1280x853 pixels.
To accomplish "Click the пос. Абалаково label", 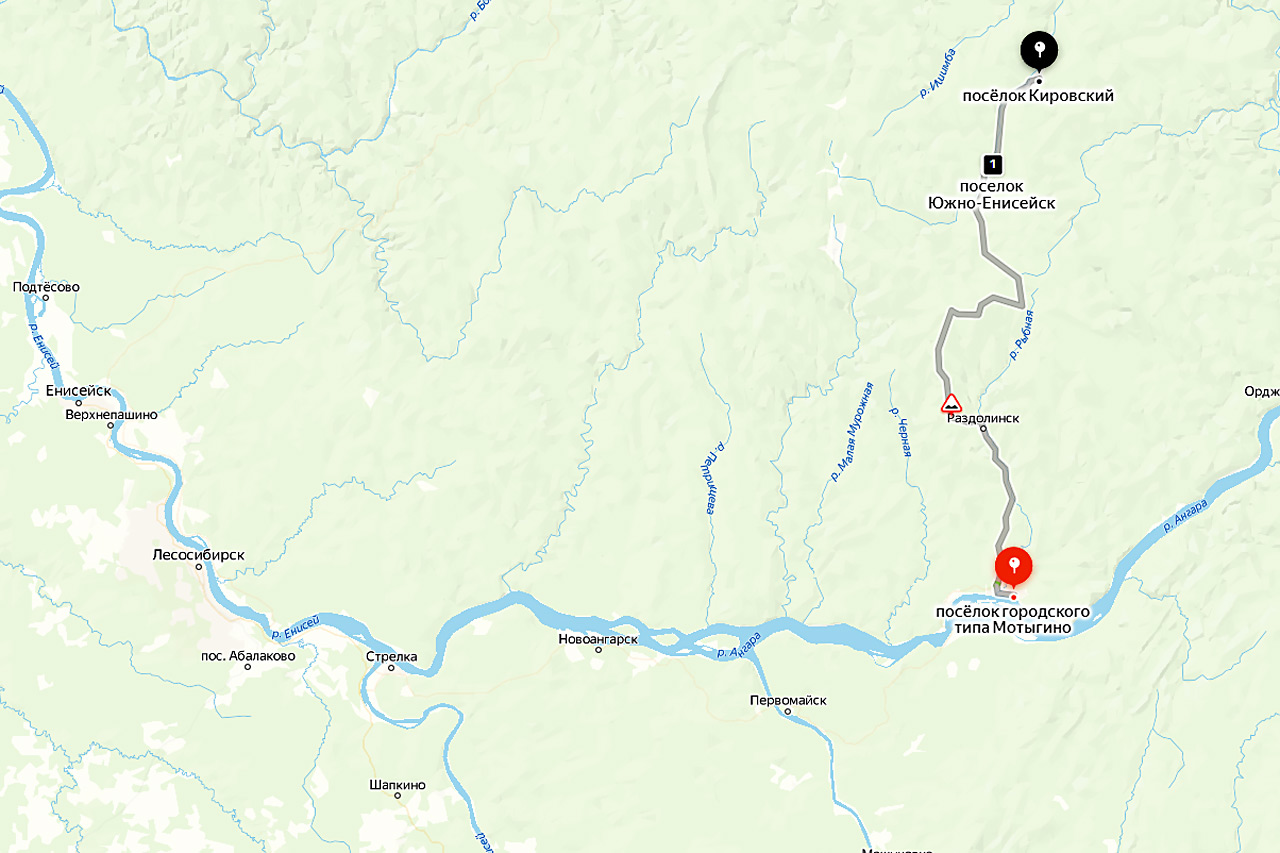I will (x=248, y=656).
